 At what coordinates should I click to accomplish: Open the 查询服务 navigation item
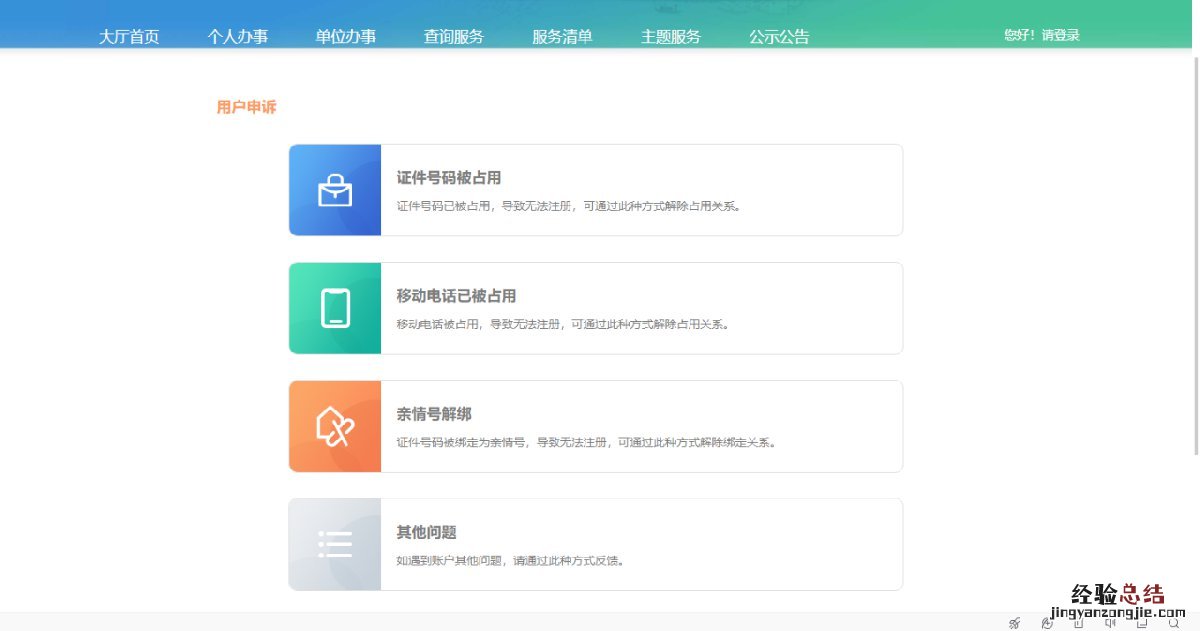pyautogui.click(x=453, y=37)
